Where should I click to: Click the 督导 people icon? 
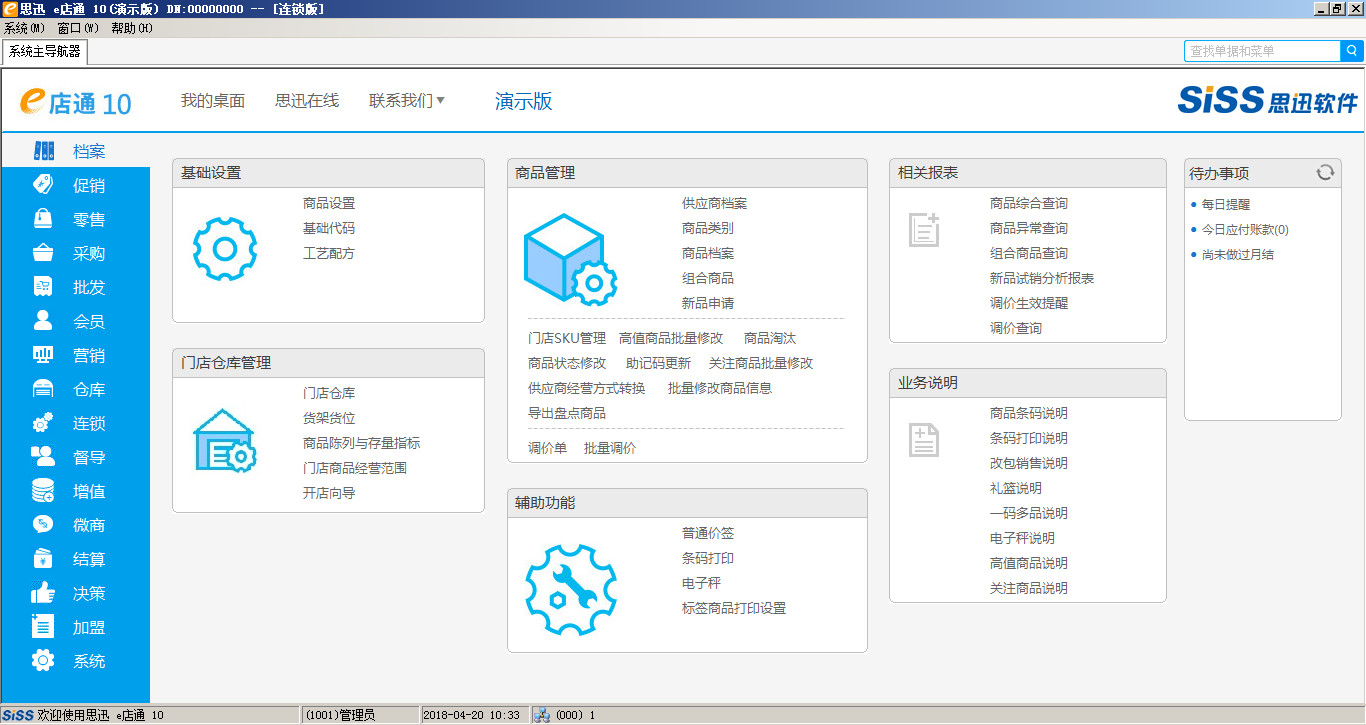pos(44,457)
